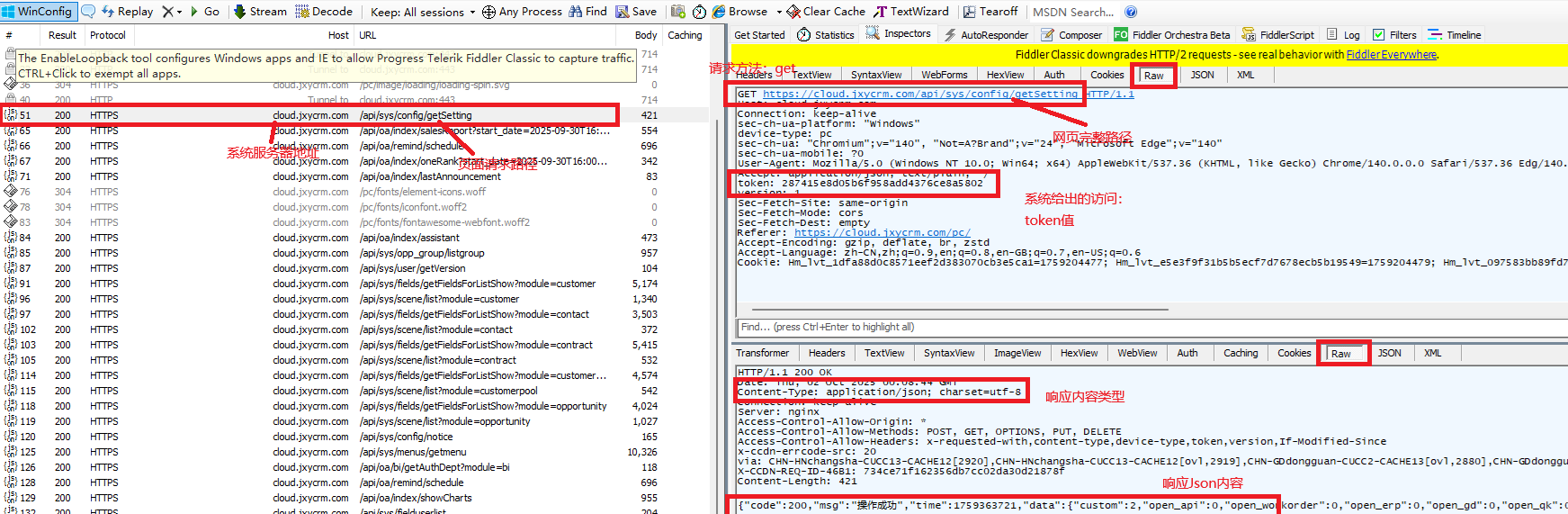The height and width of the screenshot is (514, 1568).
Task: Toggle the Decode option
Action: [x=323, y=12]
